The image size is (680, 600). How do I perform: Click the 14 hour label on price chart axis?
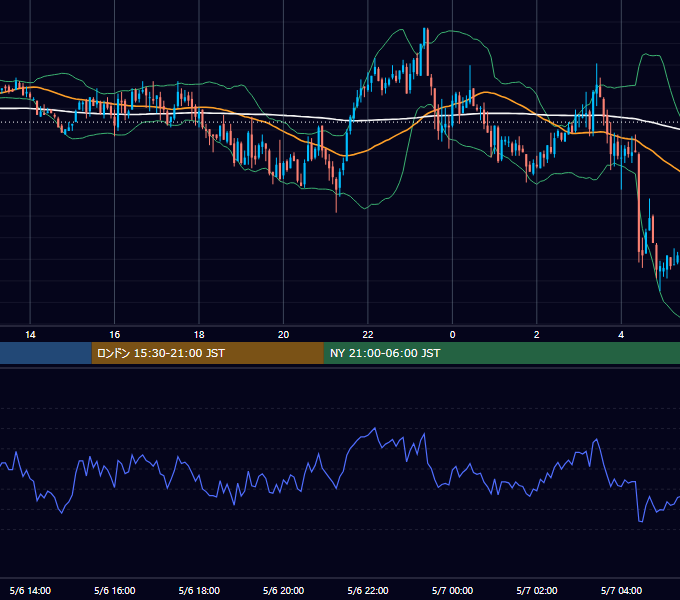30,335
